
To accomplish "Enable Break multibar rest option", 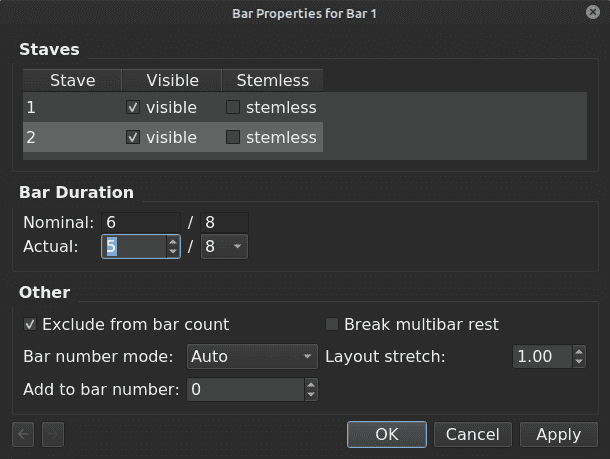I will coord(333,325).
